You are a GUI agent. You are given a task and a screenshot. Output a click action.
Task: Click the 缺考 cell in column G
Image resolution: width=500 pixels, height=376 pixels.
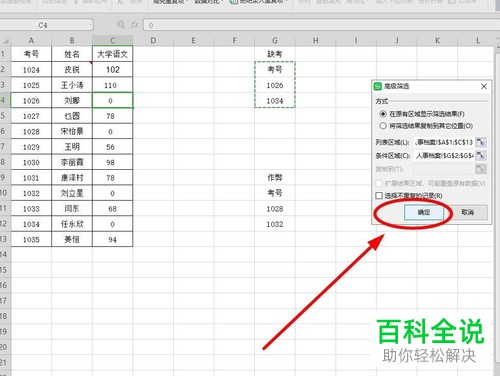tap(275, 54)
